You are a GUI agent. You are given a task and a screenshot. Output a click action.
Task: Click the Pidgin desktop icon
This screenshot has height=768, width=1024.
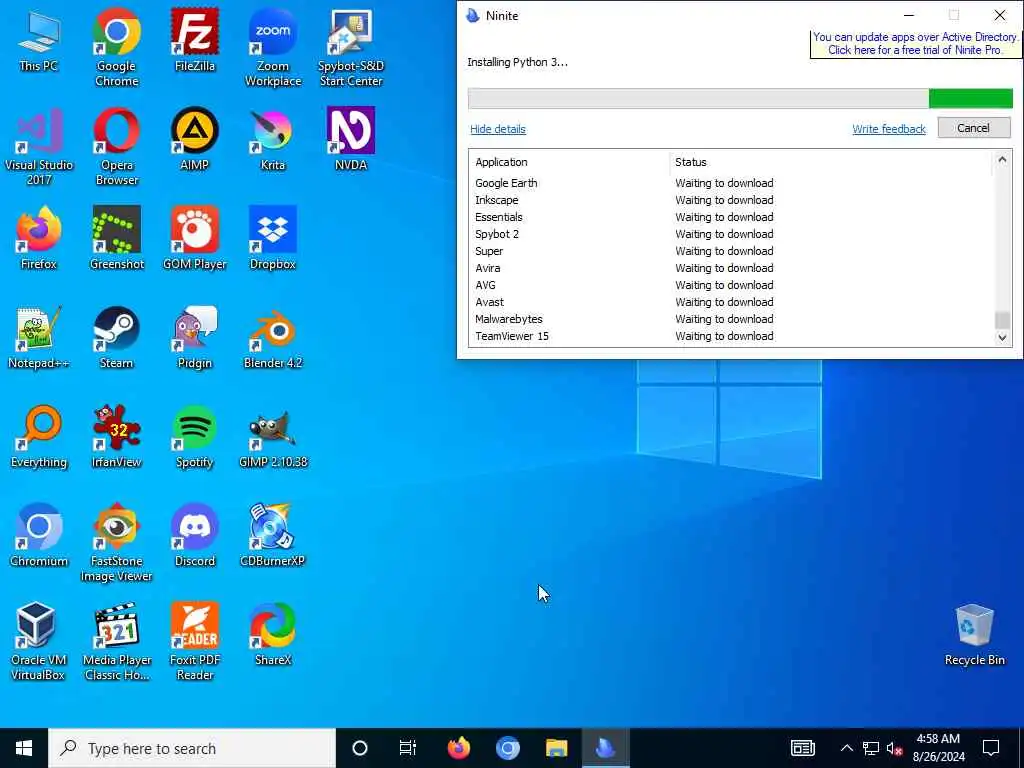[x=195, y=338]
